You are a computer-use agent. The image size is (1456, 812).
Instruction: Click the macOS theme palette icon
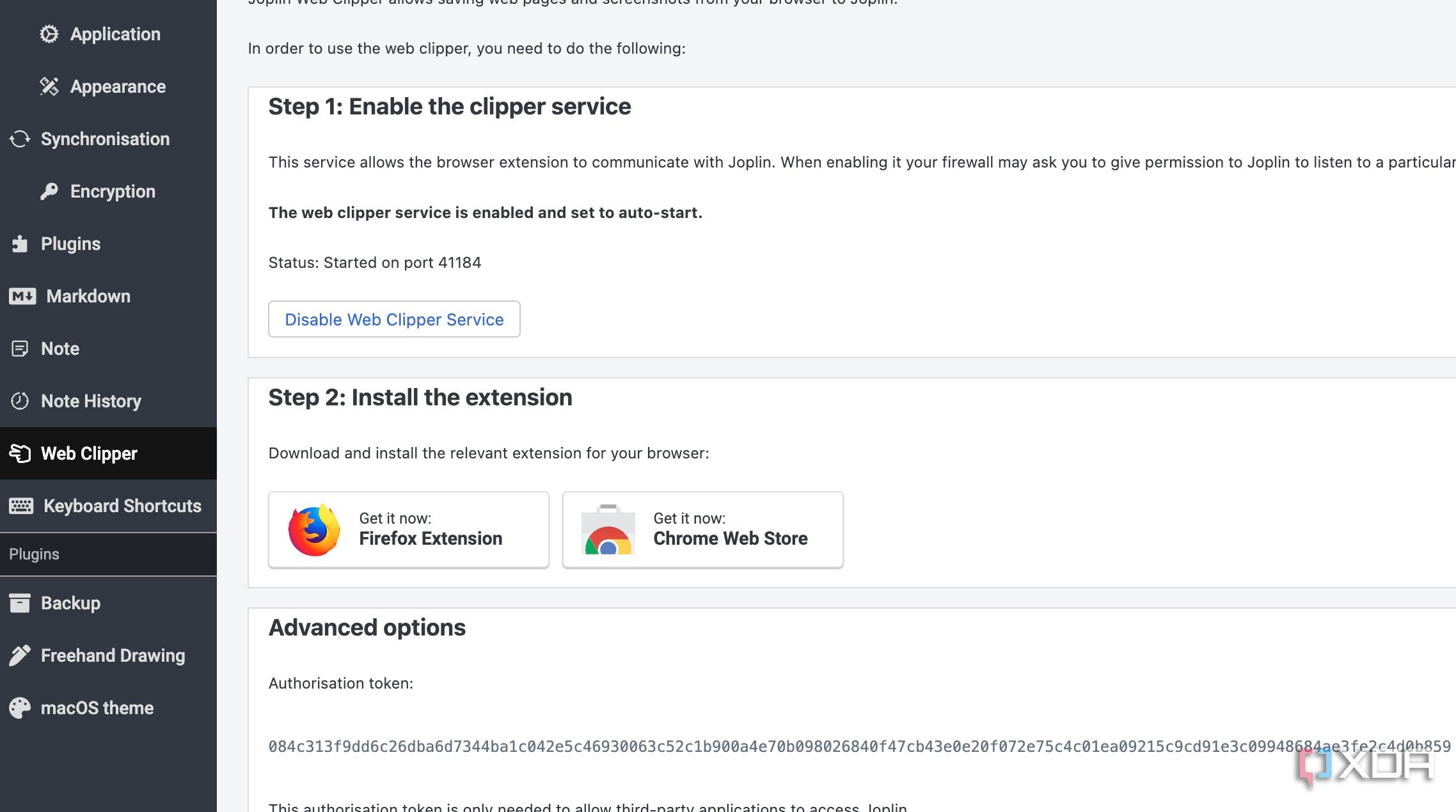click(20, 708)
